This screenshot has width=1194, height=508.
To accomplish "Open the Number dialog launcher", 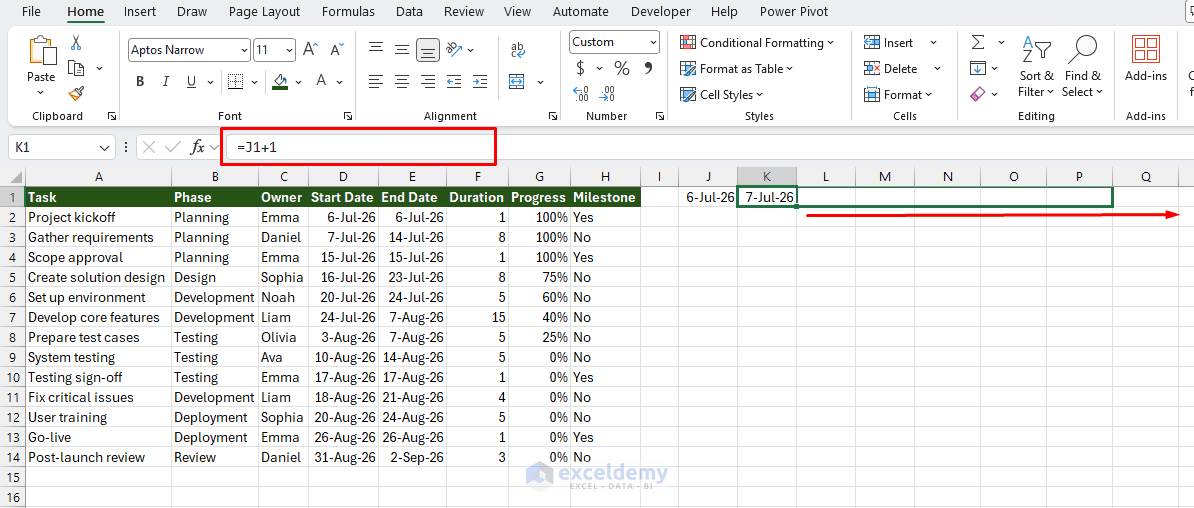I will (660, 117).
